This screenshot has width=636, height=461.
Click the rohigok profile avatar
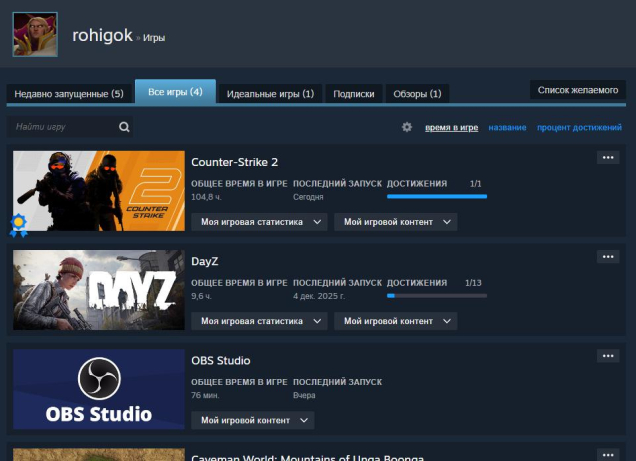pyautogui.click(x=34, y=34)
